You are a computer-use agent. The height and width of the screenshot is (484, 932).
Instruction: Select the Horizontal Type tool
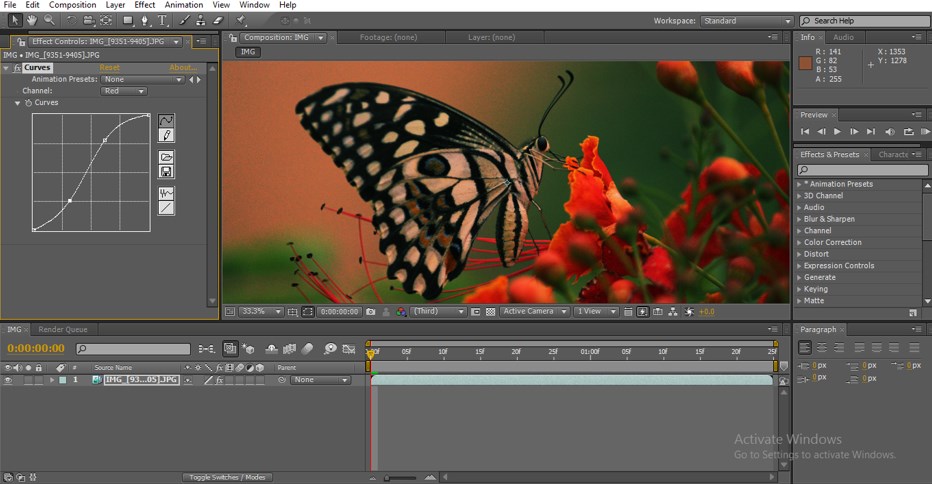pos(163,20)
